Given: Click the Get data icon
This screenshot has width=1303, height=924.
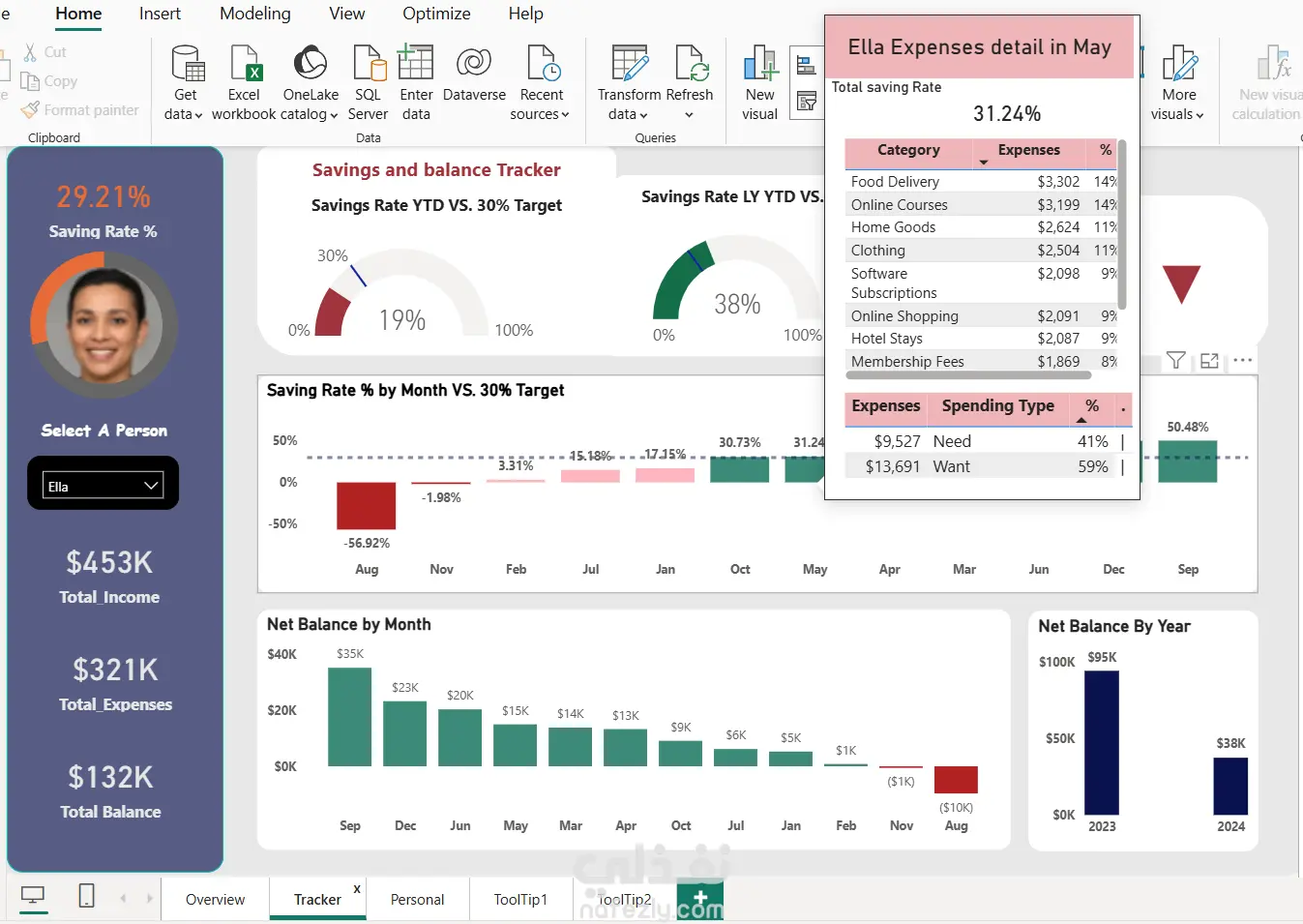Looking at the screenshot, I should tap(187, 63).
